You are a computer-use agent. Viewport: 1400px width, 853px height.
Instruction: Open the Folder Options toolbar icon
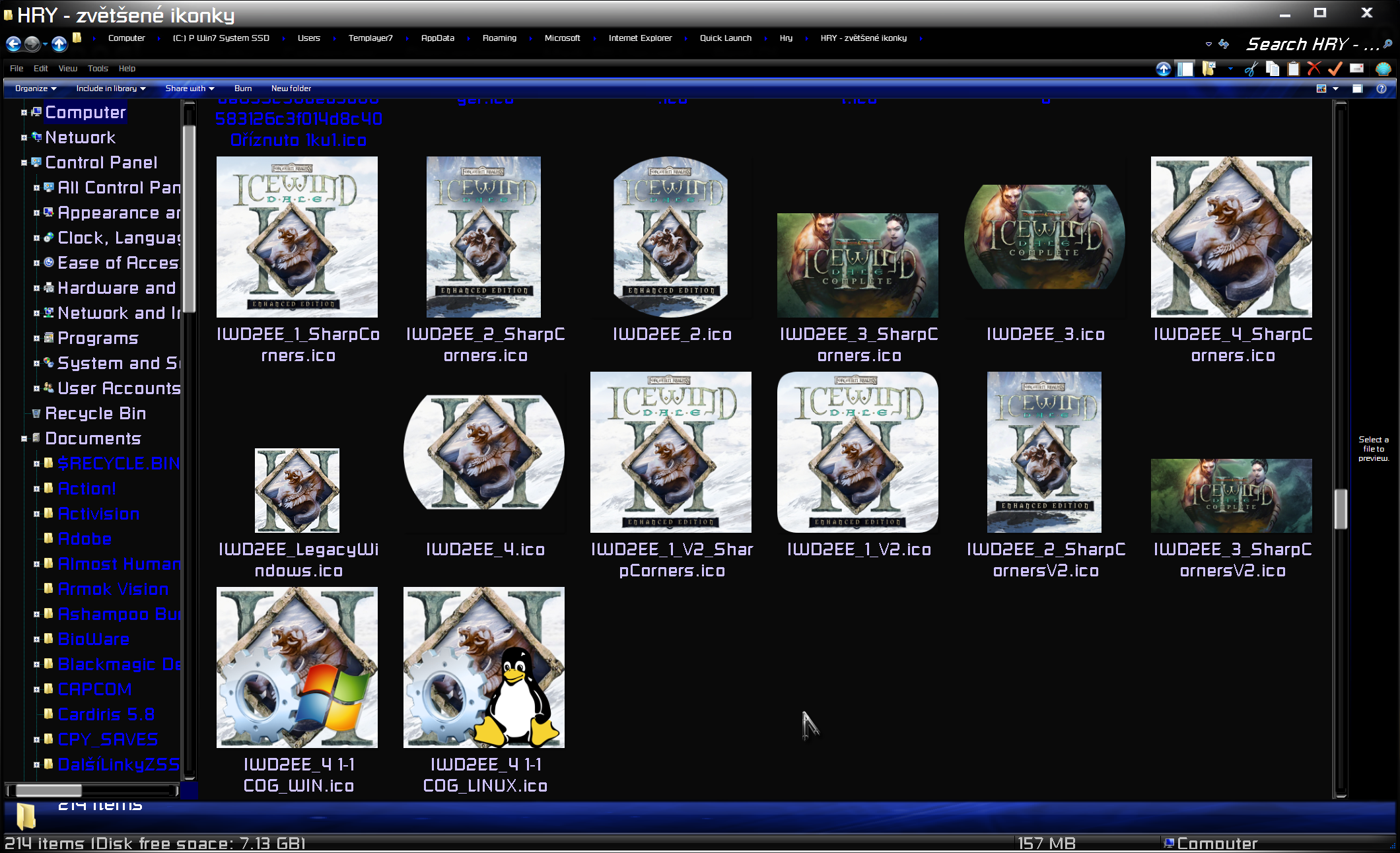(1209, 69)
